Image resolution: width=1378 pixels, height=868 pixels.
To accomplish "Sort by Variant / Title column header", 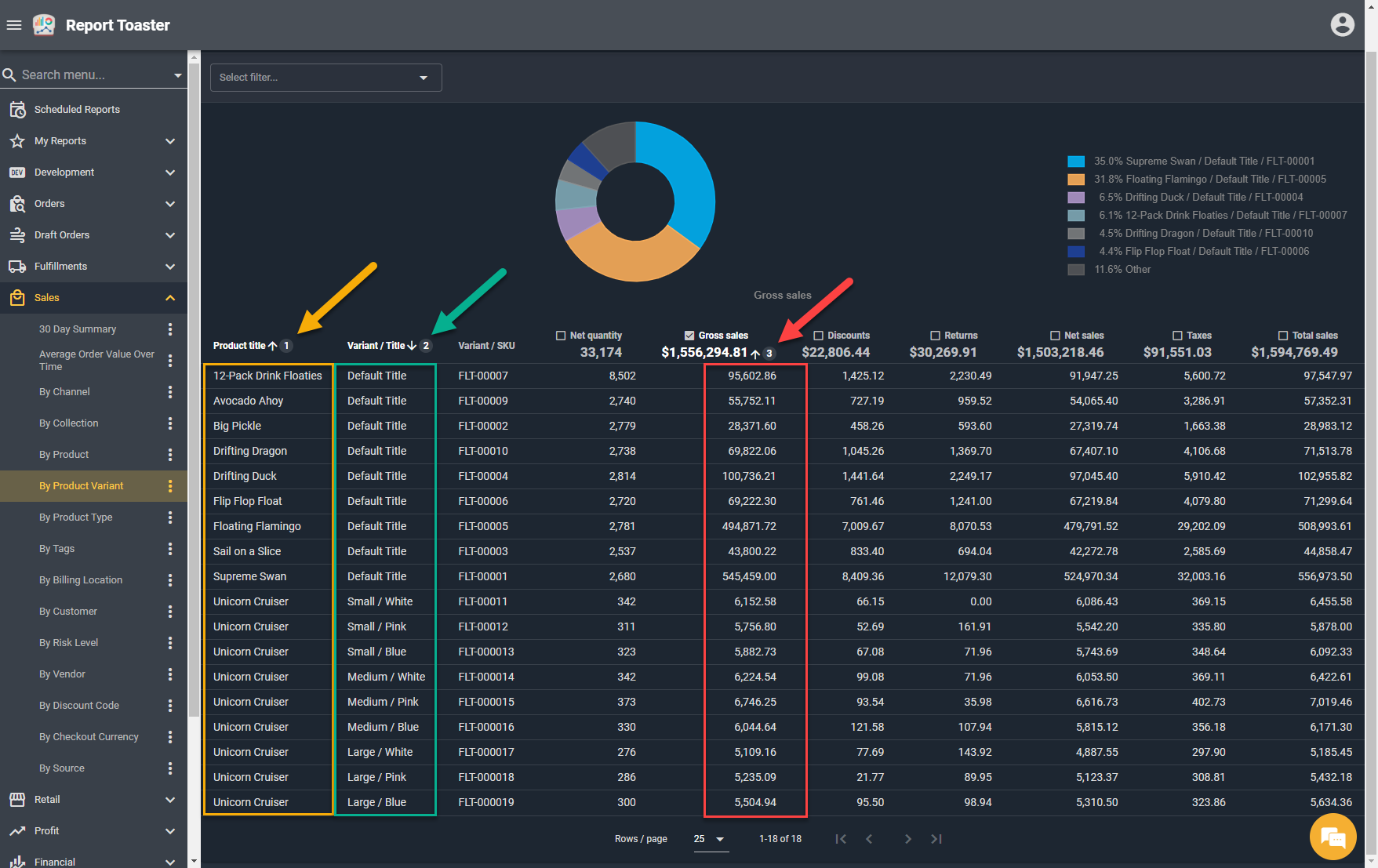I will (x=376, y=346).
